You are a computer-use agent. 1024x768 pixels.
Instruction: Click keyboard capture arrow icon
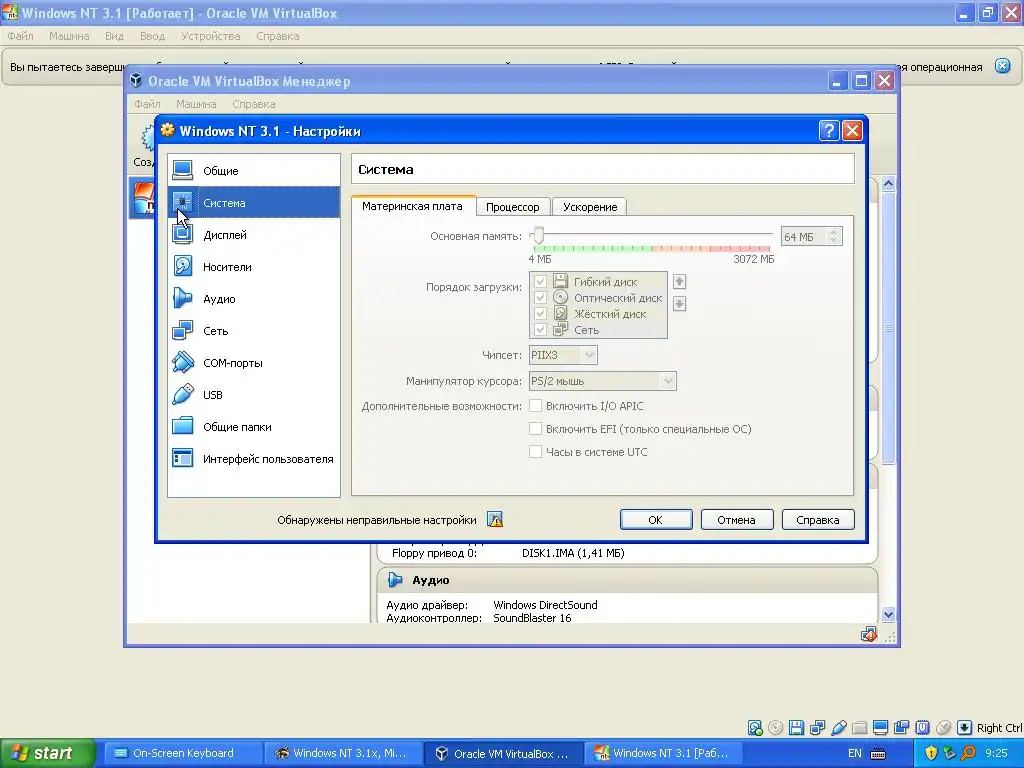964,728
